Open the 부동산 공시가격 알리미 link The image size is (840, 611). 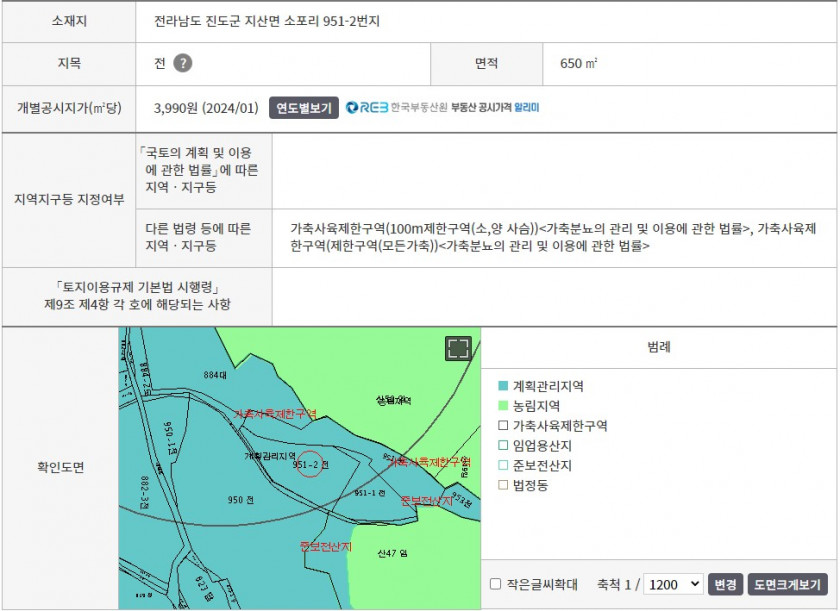[495, 108]
